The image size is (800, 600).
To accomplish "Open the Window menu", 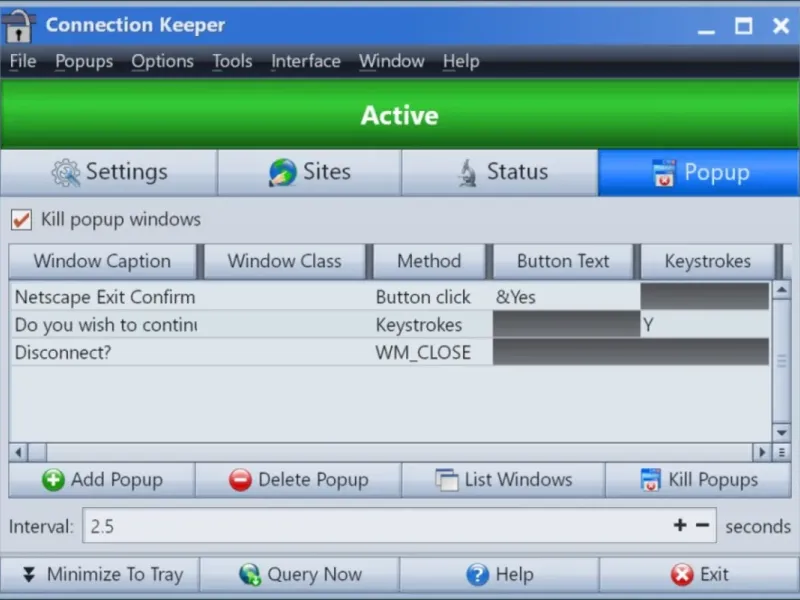I will click(x=391, y=61).
